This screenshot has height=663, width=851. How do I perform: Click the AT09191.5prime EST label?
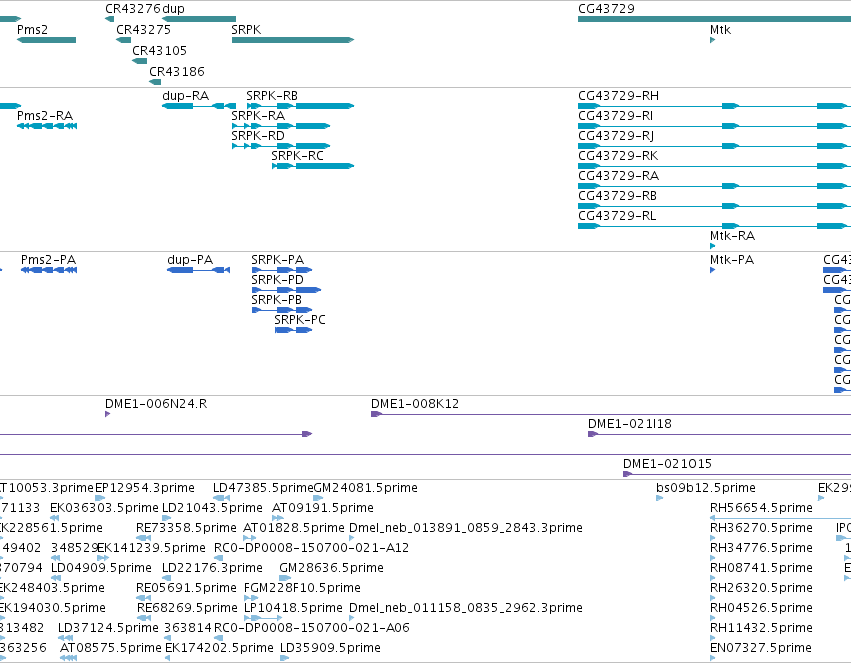(323, 508)
